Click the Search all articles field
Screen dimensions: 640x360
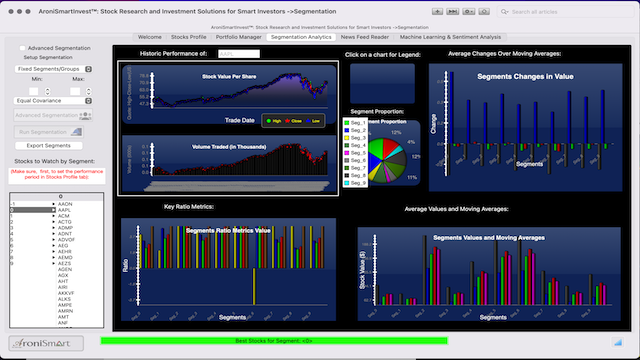pyautogui.click(x=565, y=12)
